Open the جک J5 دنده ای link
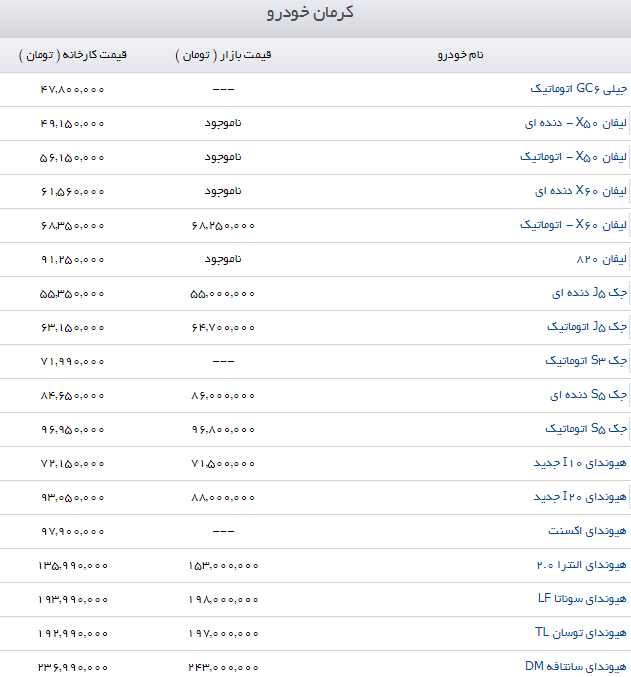The width and height of the screenshot is (631, 677). [x=590, y=293]
